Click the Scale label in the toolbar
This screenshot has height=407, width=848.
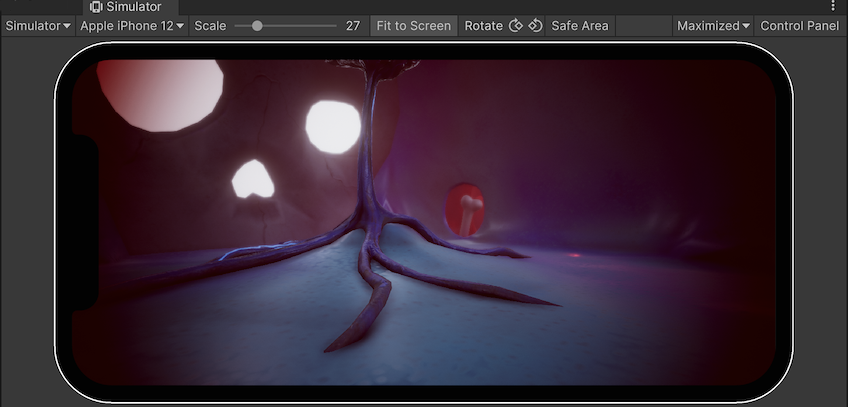click(210, 26)
